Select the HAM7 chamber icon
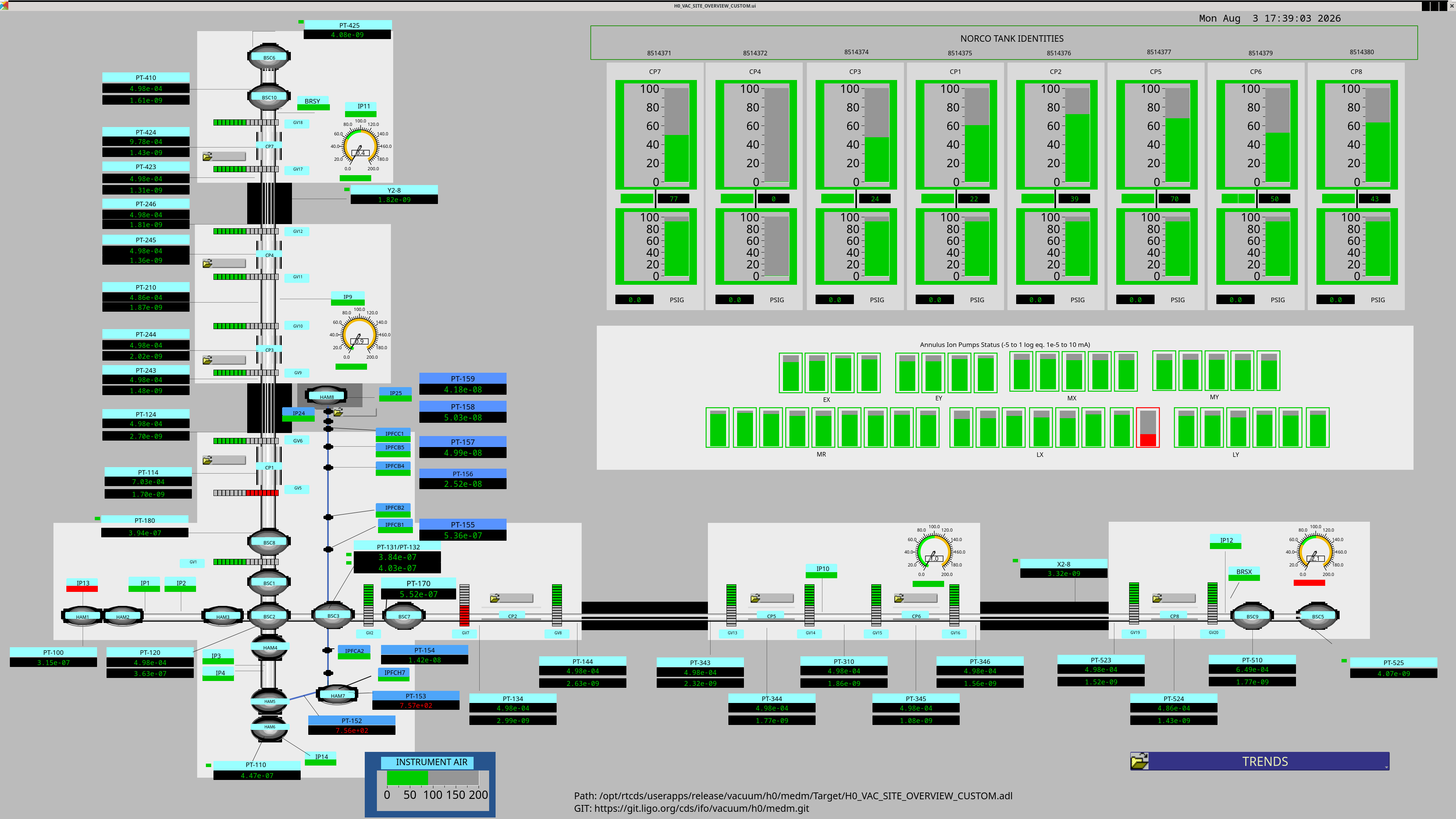This screenshot has height=819, width=1456. tap(337, 695)
